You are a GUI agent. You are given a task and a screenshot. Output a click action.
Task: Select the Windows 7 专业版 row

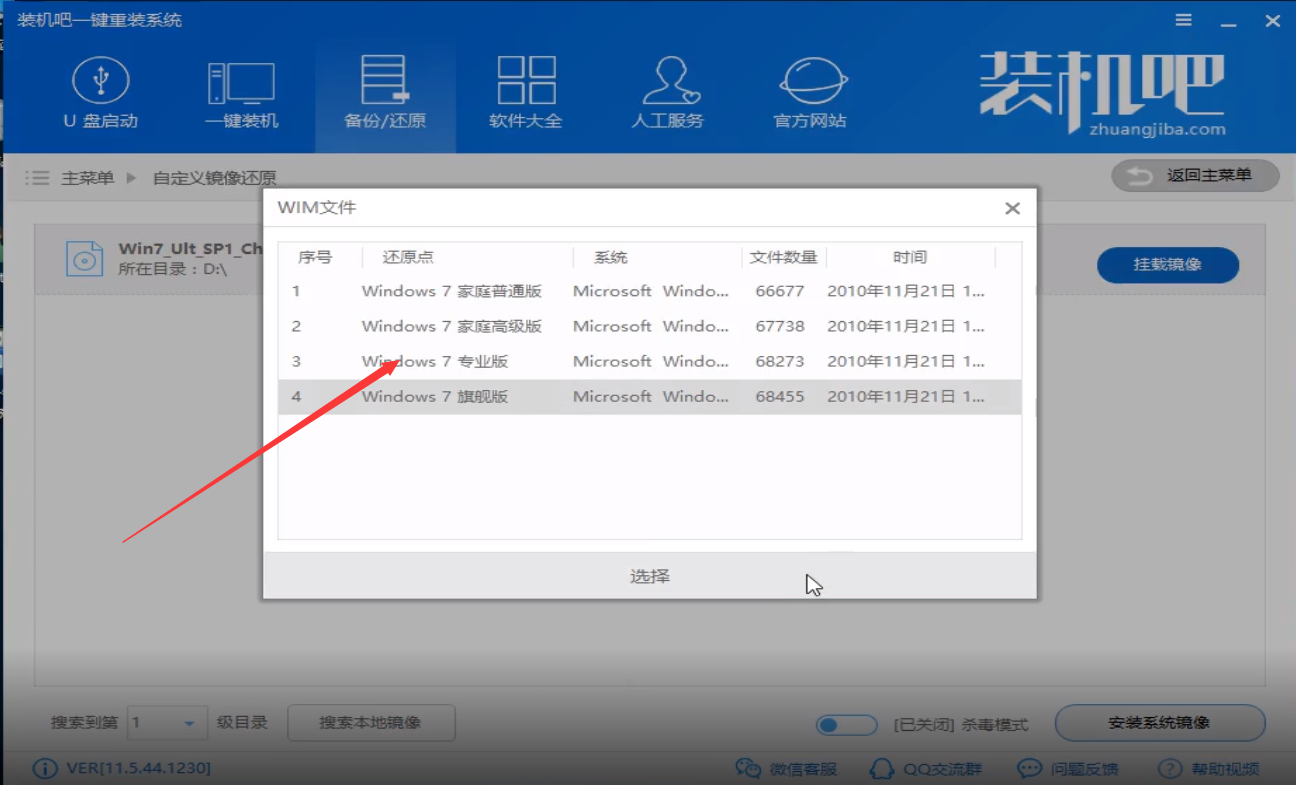[649, 361]
